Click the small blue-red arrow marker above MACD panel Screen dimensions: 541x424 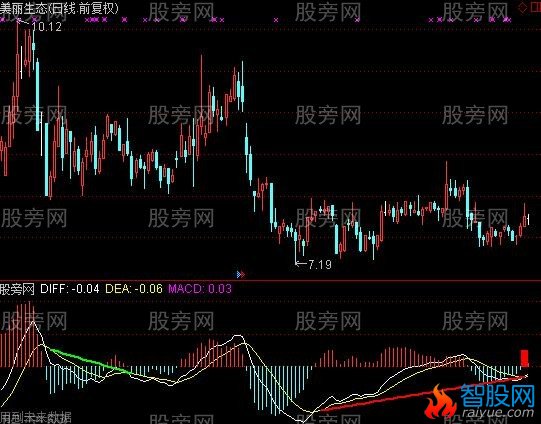(x=241, y=275)
